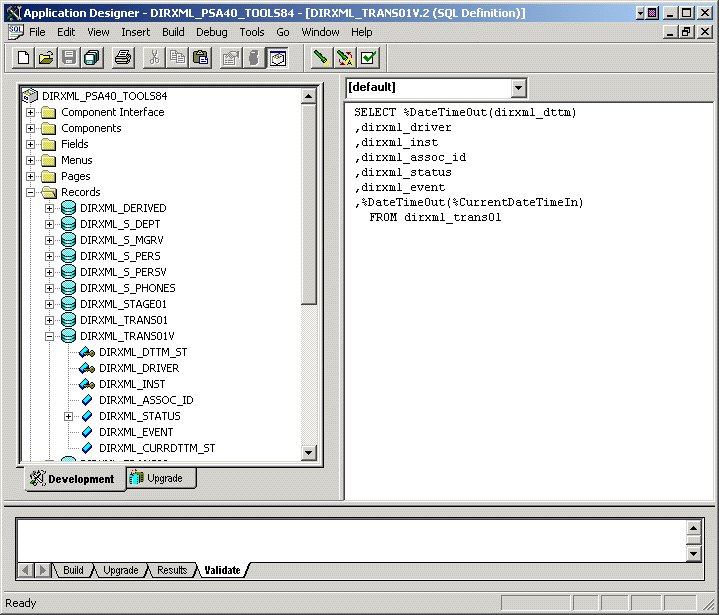Select the DIRXML_S_PHONES record
The image size is (719, 615).
[x=127, y=288]
